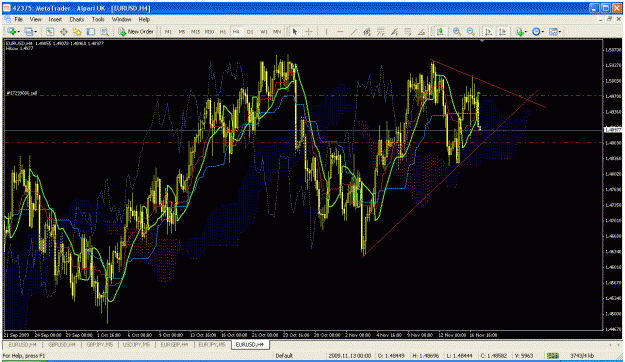Click the Periods clock icon
Viewport: 625px width, 362px height.
[536, 31]
